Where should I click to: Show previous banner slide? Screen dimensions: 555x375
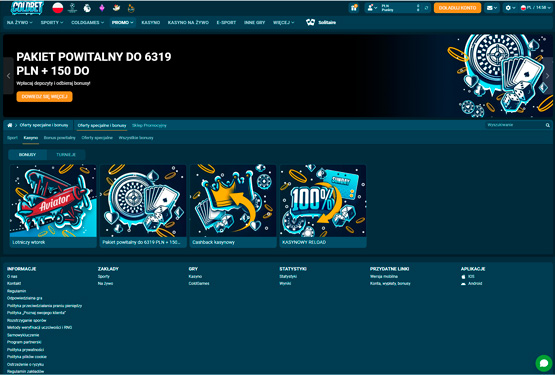(8, 76)
